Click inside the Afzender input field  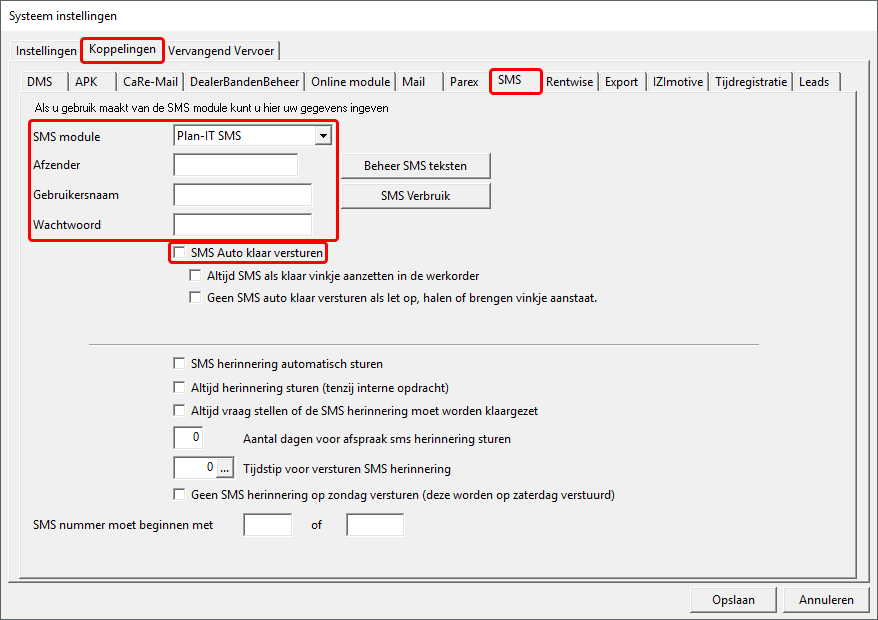[x=237, y=166]
